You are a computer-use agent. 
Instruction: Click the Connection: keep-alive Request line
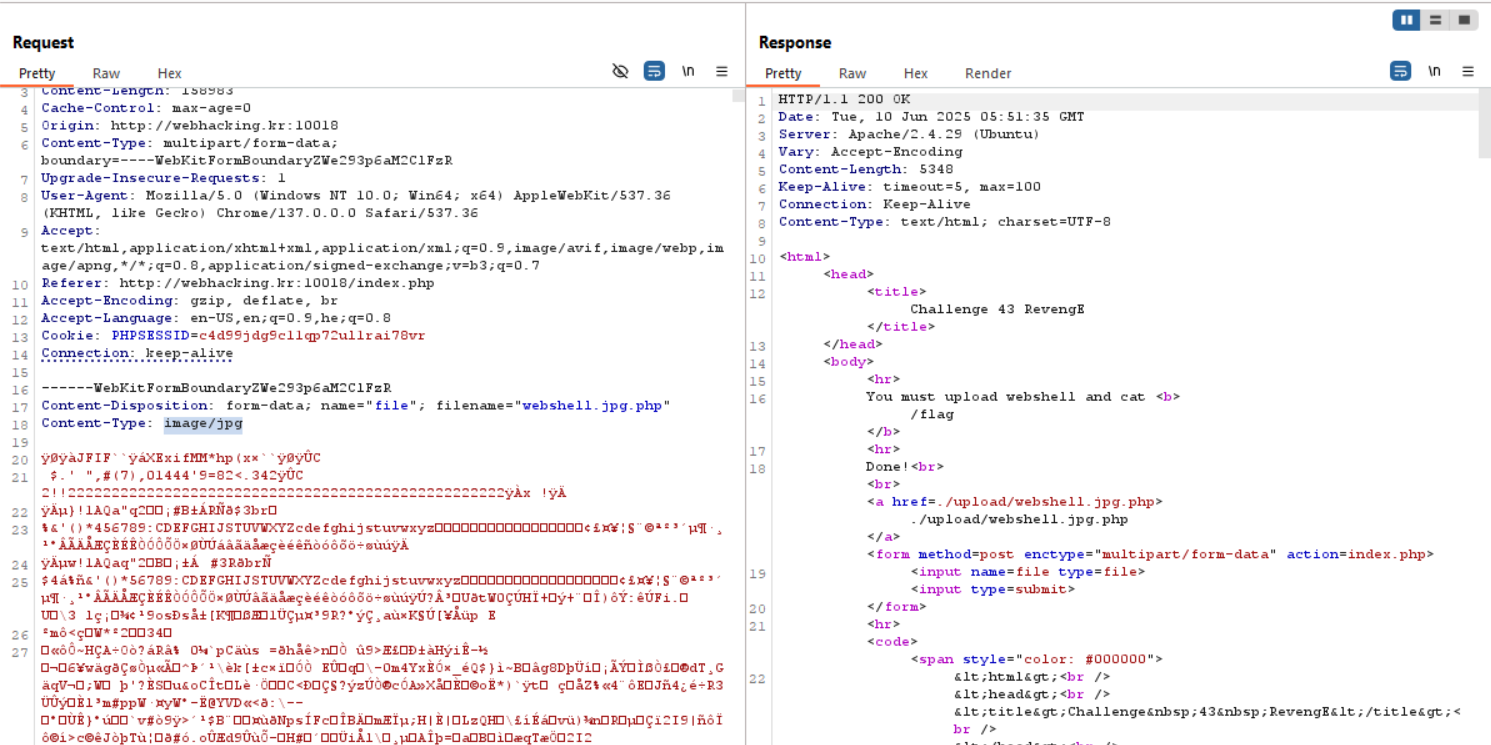pos(137,354)
